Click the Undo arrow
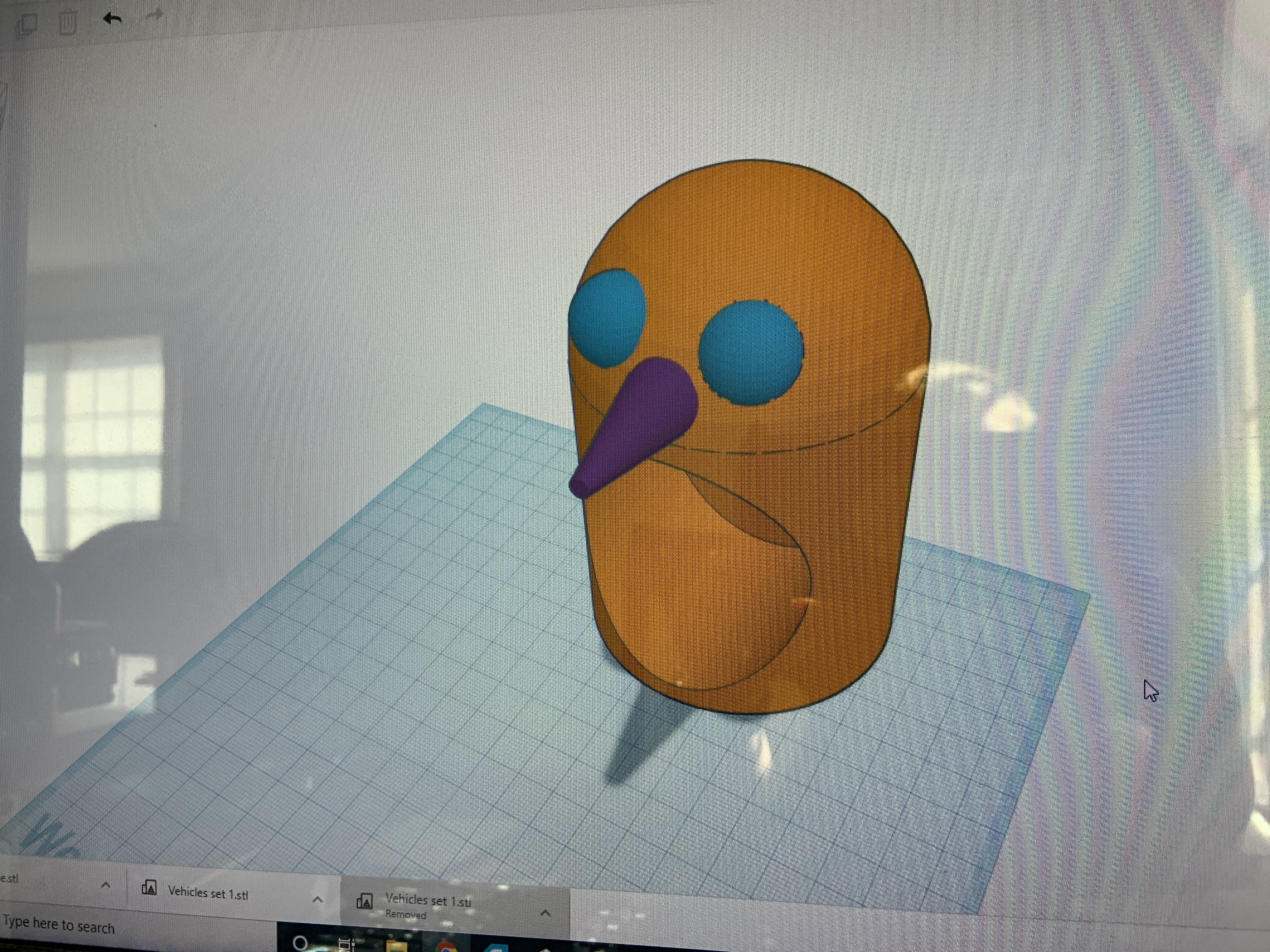Viewport: 1270px width, 952px height. (x=112, y=18)
